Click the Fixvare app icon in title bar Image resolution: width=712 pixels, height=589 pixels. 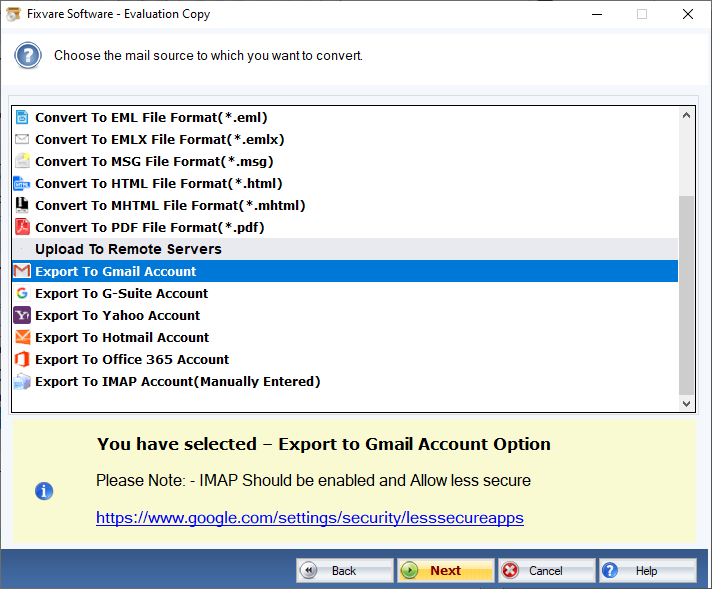click(13, 14)
